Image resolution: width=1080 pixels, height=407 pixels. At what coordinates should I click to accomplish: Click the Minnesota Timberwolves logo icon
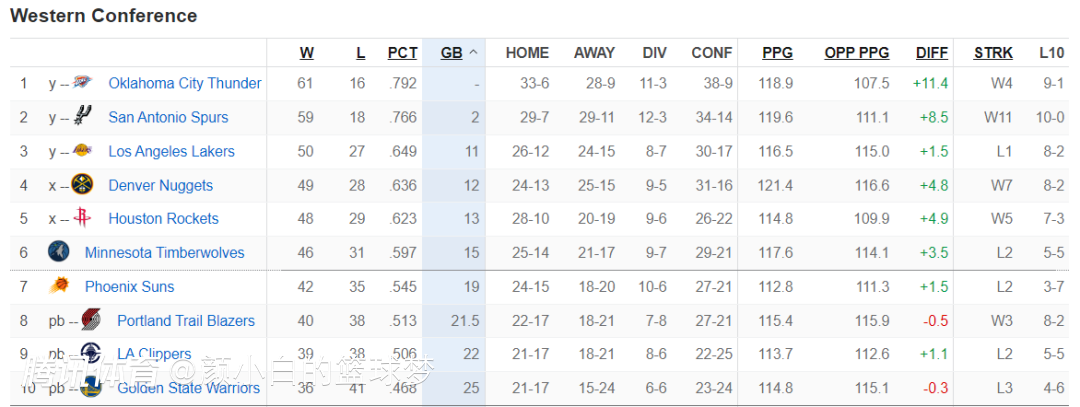pos(59,252)
